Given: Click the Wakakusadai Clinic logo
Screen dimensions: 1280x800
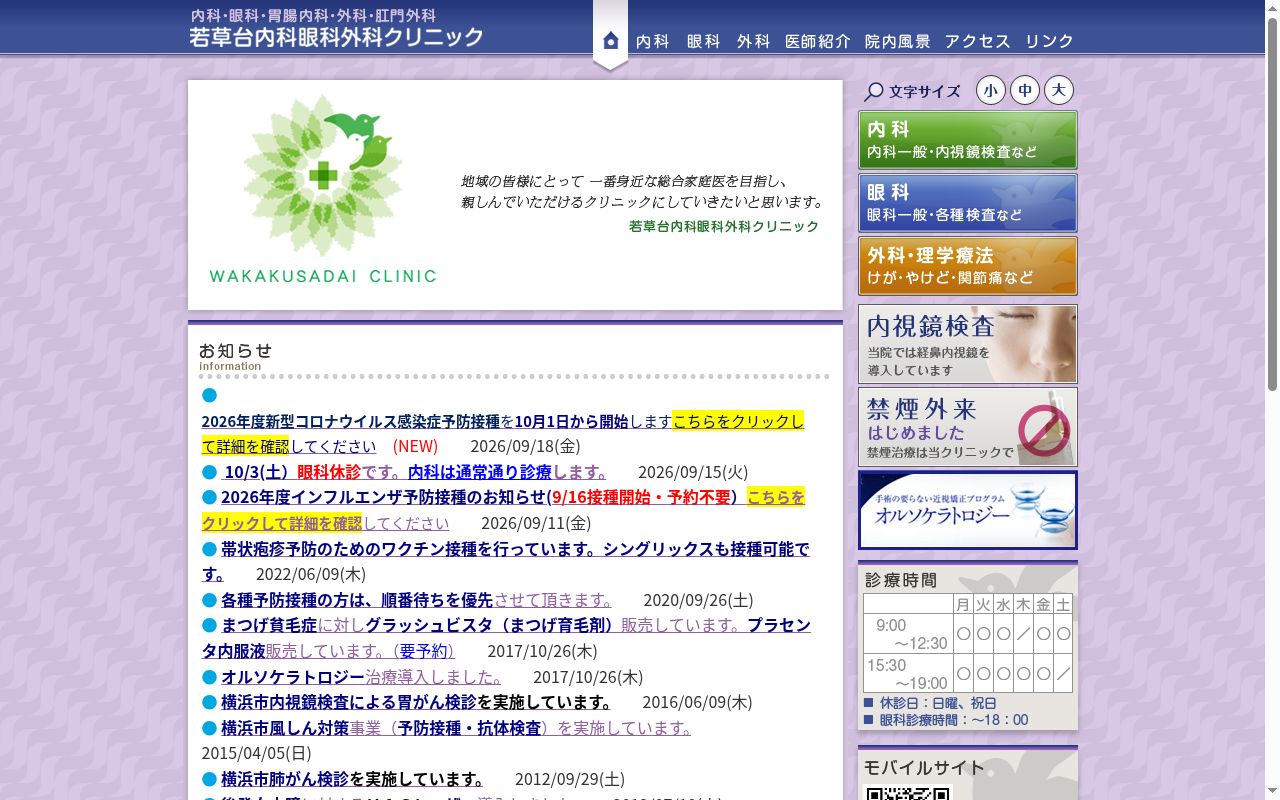Looking at the screenshot, I should pyautogui.click(x=323, y=190).
